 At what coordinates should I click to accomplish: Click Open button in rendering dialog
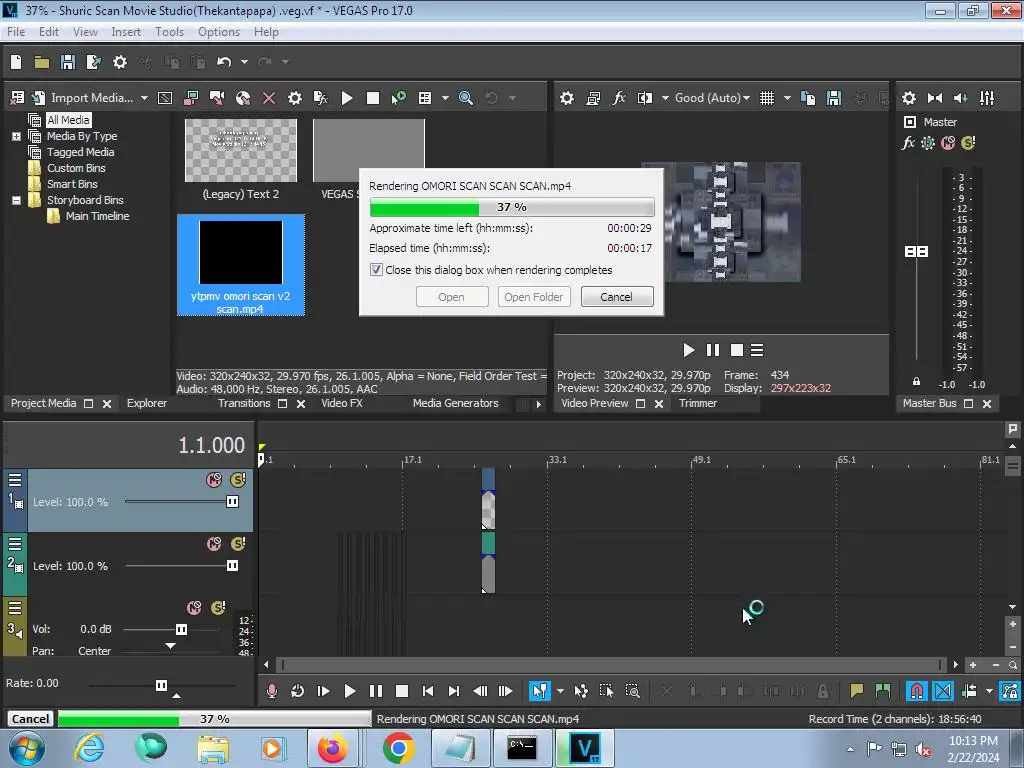tap(451, 296)
